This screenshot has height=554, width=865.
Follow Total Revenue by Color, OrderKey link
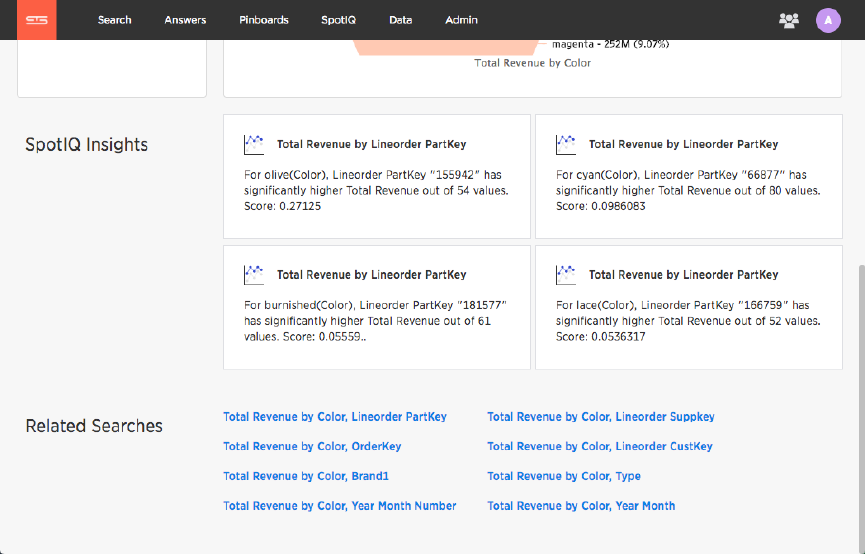pyautogui.click(x=312, y=446)
